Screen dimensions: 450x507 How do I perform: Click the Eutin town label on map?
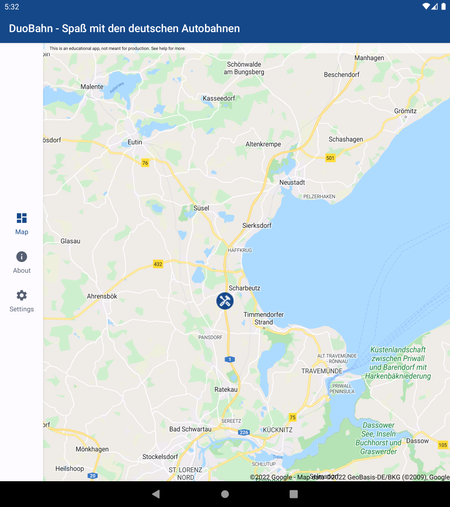pos(135,142)
